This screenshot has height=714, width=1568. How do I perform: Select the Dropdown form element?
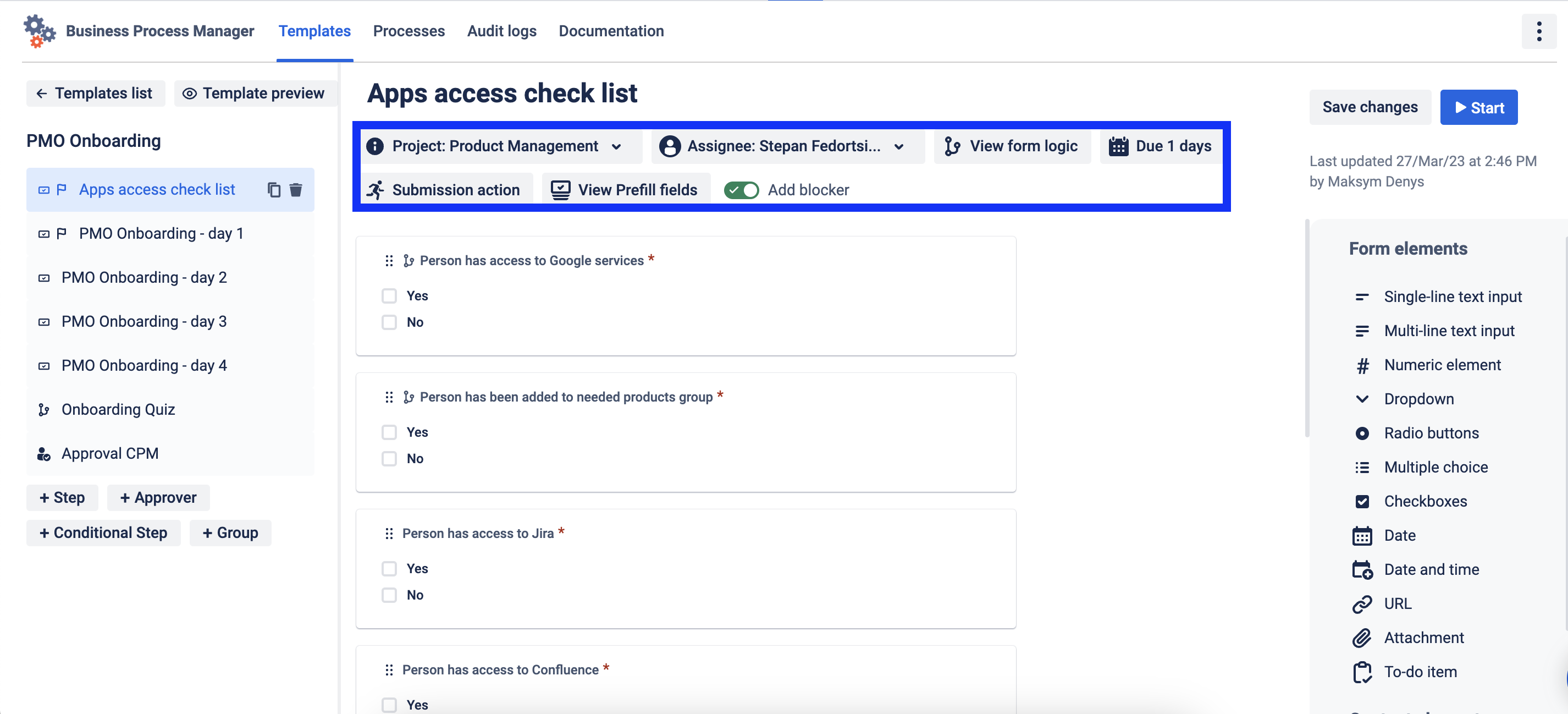click(1418, 399)
